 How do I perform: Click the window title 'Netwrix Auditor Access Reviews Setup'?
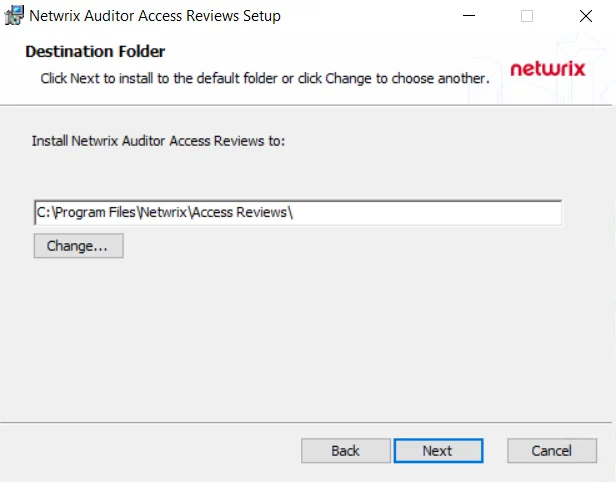pyautogui.click(x=155, y=16)
